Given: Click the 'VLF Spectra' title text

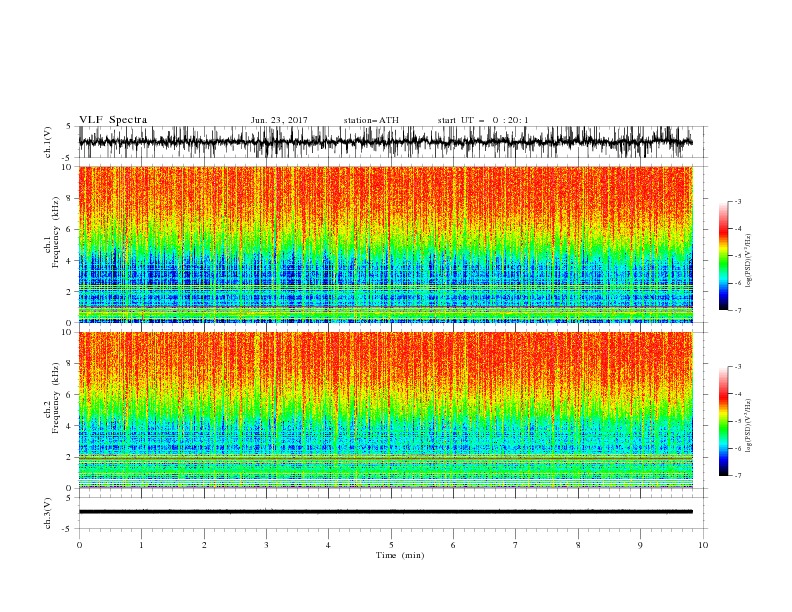Looking at the screenshot, I should coord(113,120).
